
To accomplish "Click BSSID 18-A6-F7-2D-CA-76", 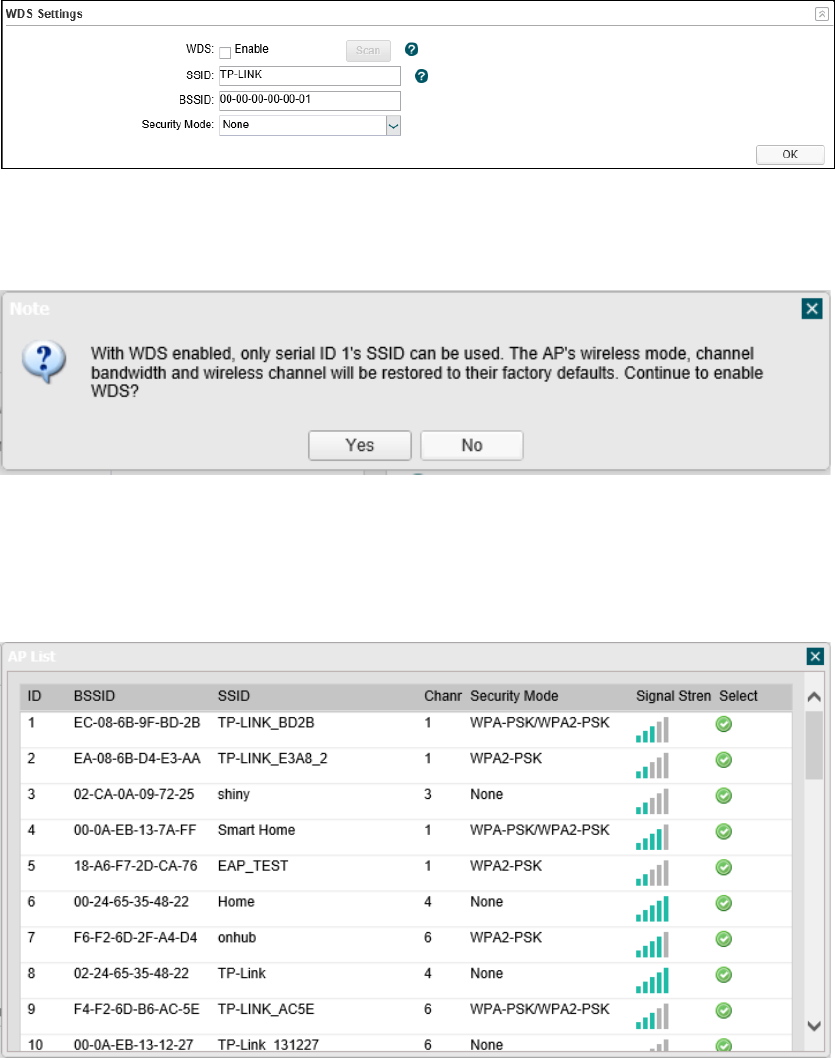I will (136, 866).
